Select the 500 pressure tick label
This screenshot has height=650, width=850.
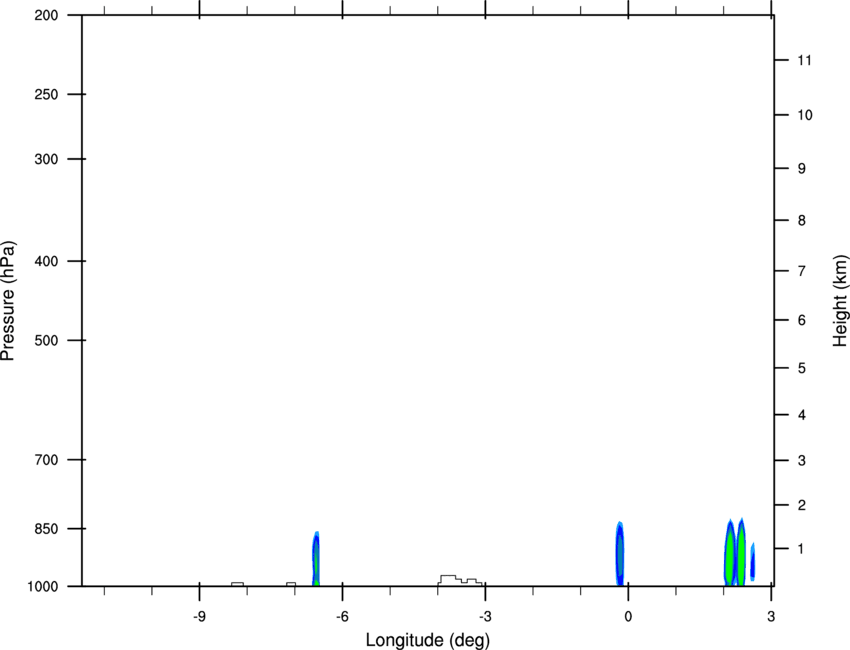pyautogui.click(x=46, y=340)
